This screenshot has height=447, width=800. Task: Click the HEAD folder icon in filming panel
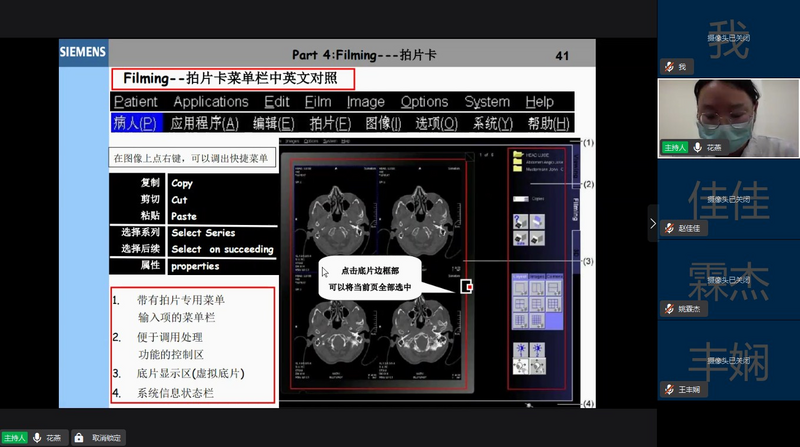[518, 157]
